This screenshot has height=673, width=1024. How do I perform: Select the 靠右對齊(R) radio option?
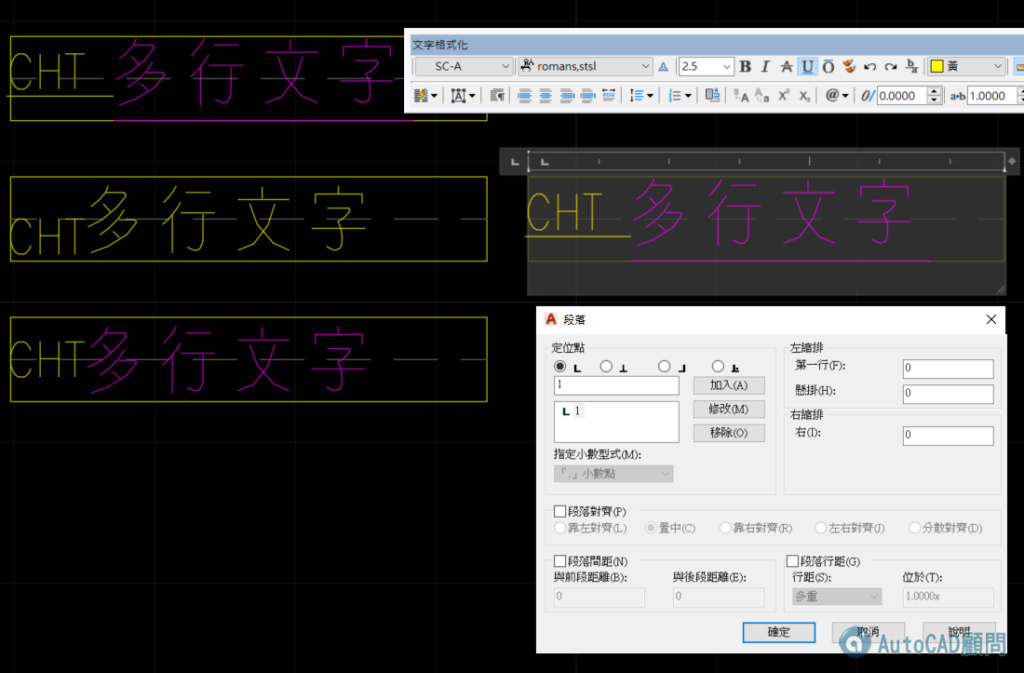[725, 527]
